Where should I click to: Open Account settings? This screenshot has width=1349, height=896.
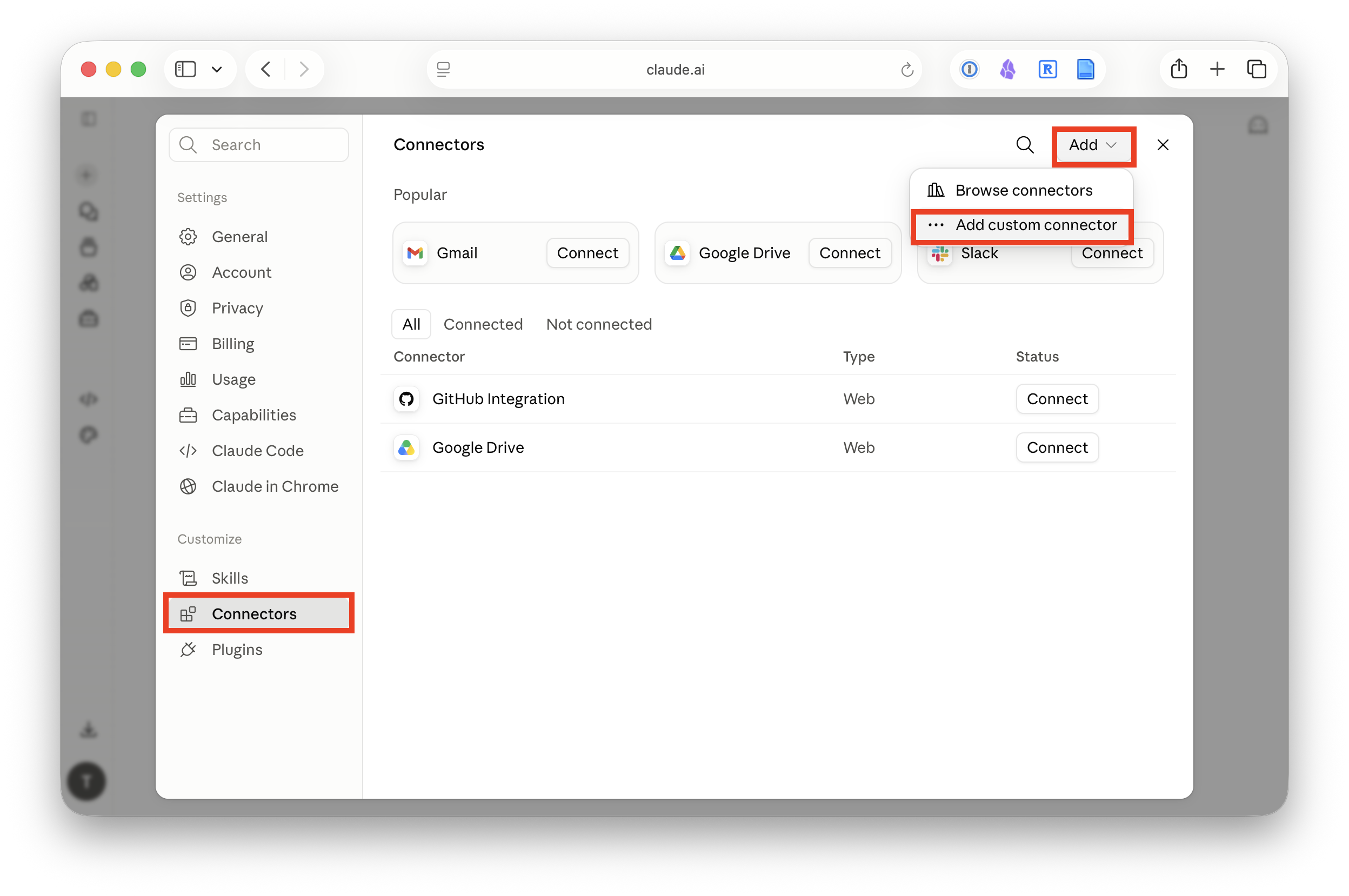[259, 272]
